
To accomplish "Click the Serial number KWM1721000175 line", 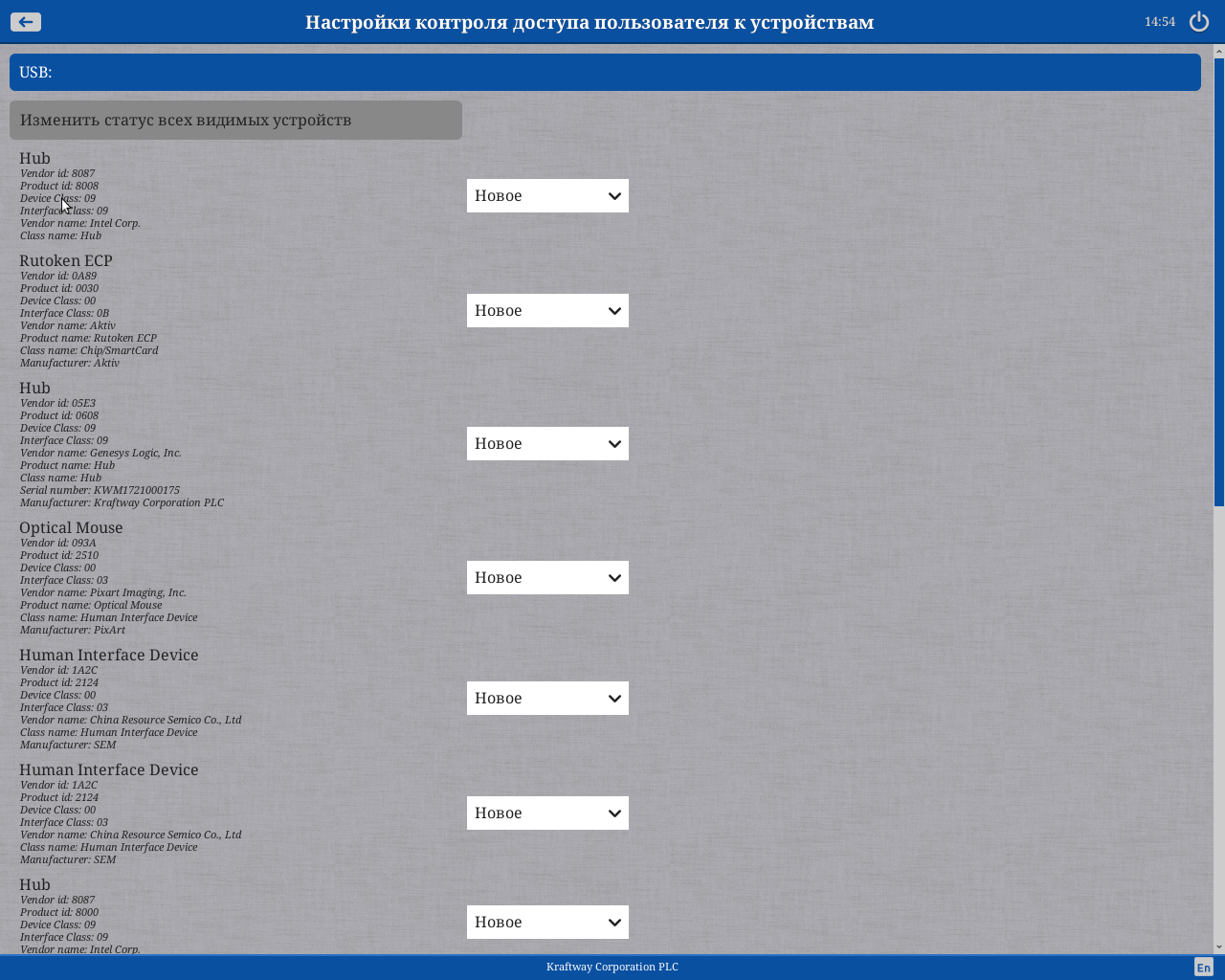I will 100,490.
